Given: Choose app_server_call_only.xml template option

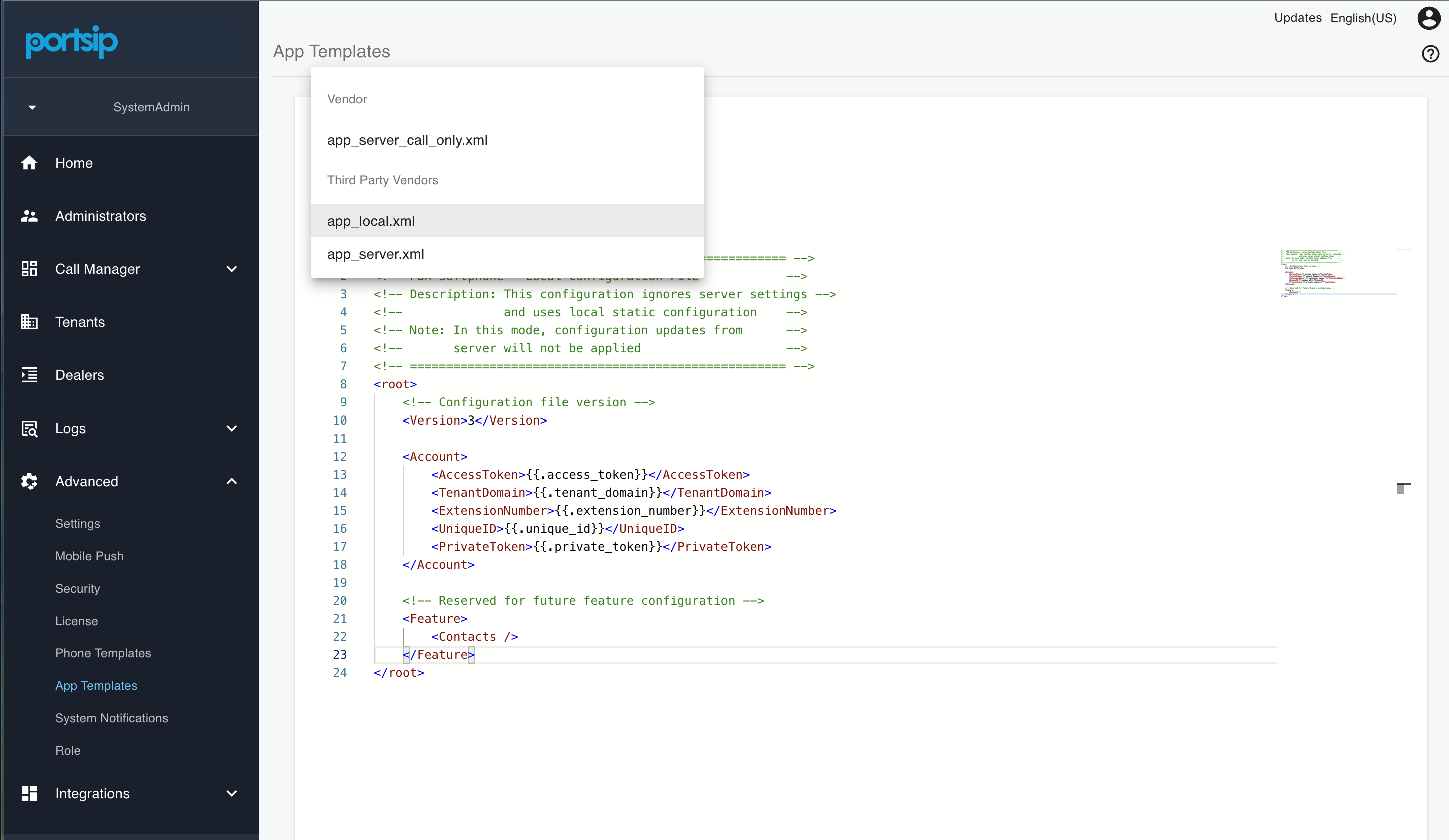Looking at the screenshot, I should click(x=407, y=140).
